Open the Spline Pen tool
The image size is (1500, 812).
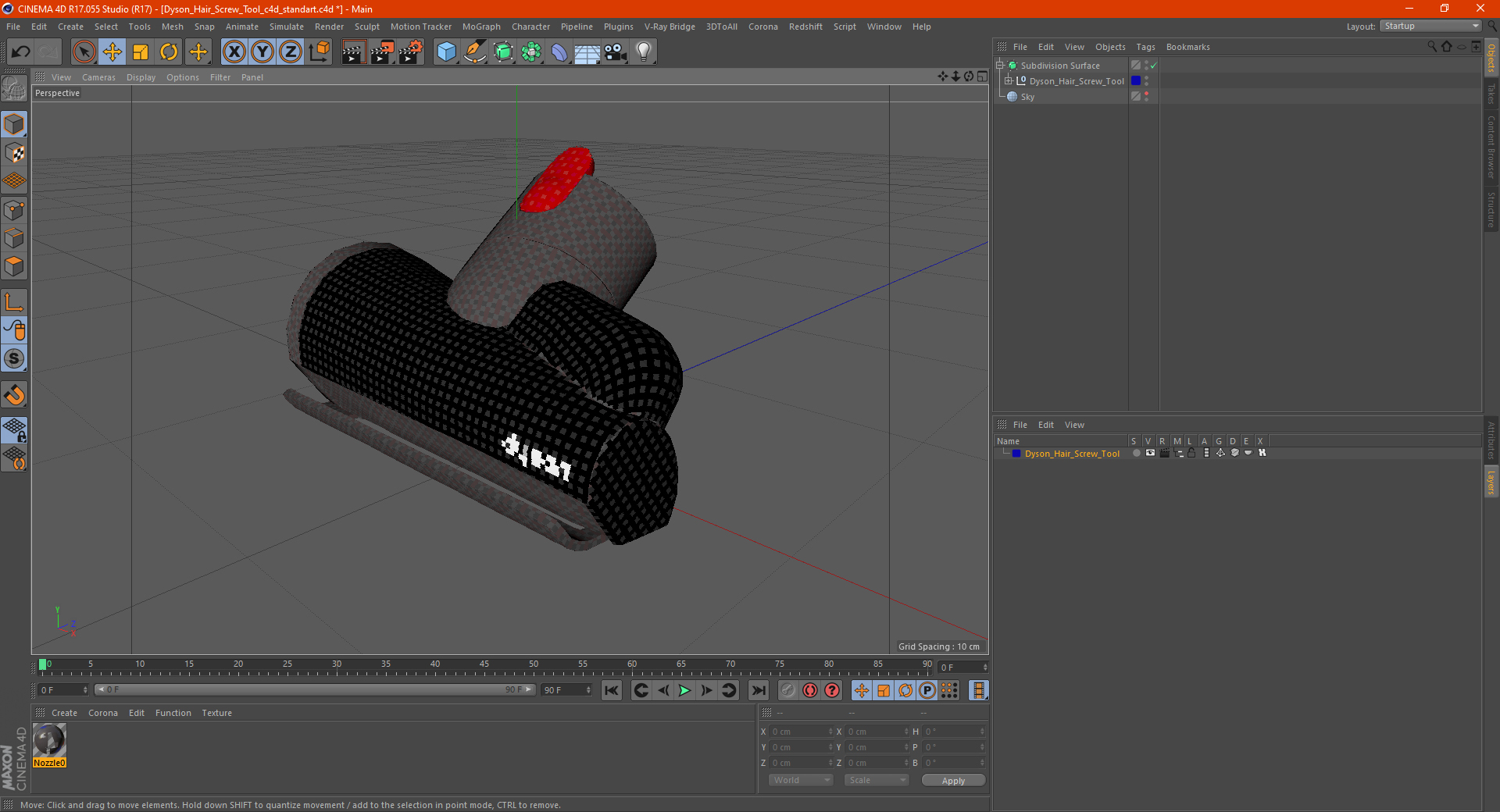coord(475,52)
